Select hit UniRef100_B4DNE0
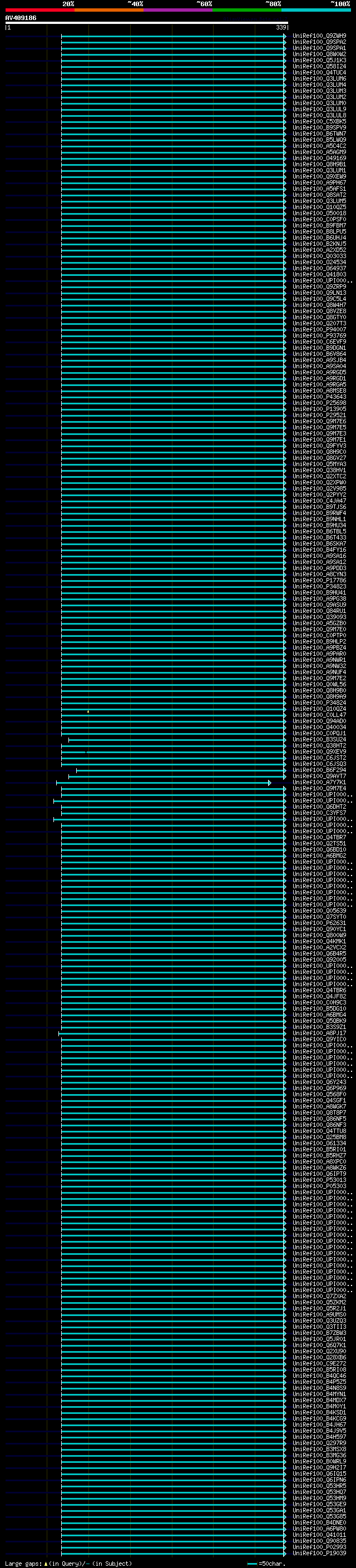This screenshot has width=356, height=1568. 319,1522
